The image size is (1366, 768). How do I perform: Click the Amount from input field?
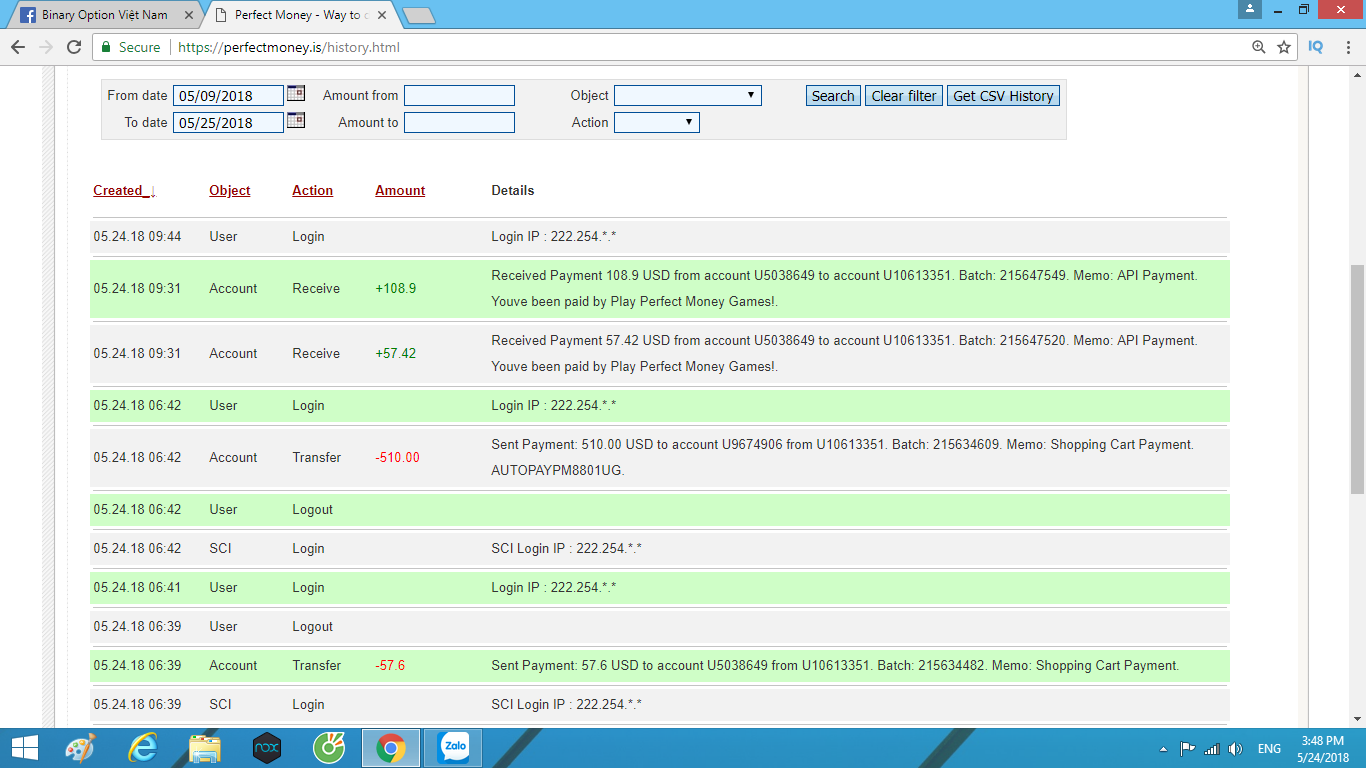point(459,95)
